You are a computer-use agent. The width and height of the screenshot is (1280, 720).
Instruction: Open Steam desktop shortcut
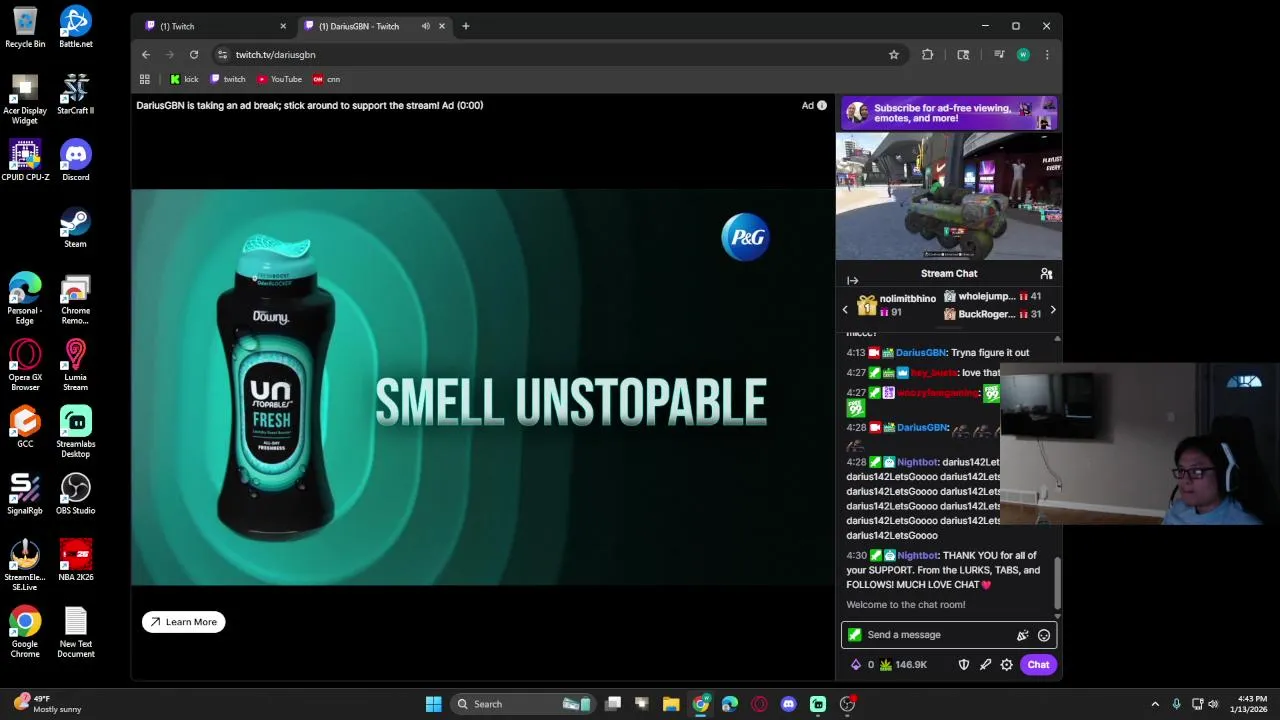[x=75, y=227]
